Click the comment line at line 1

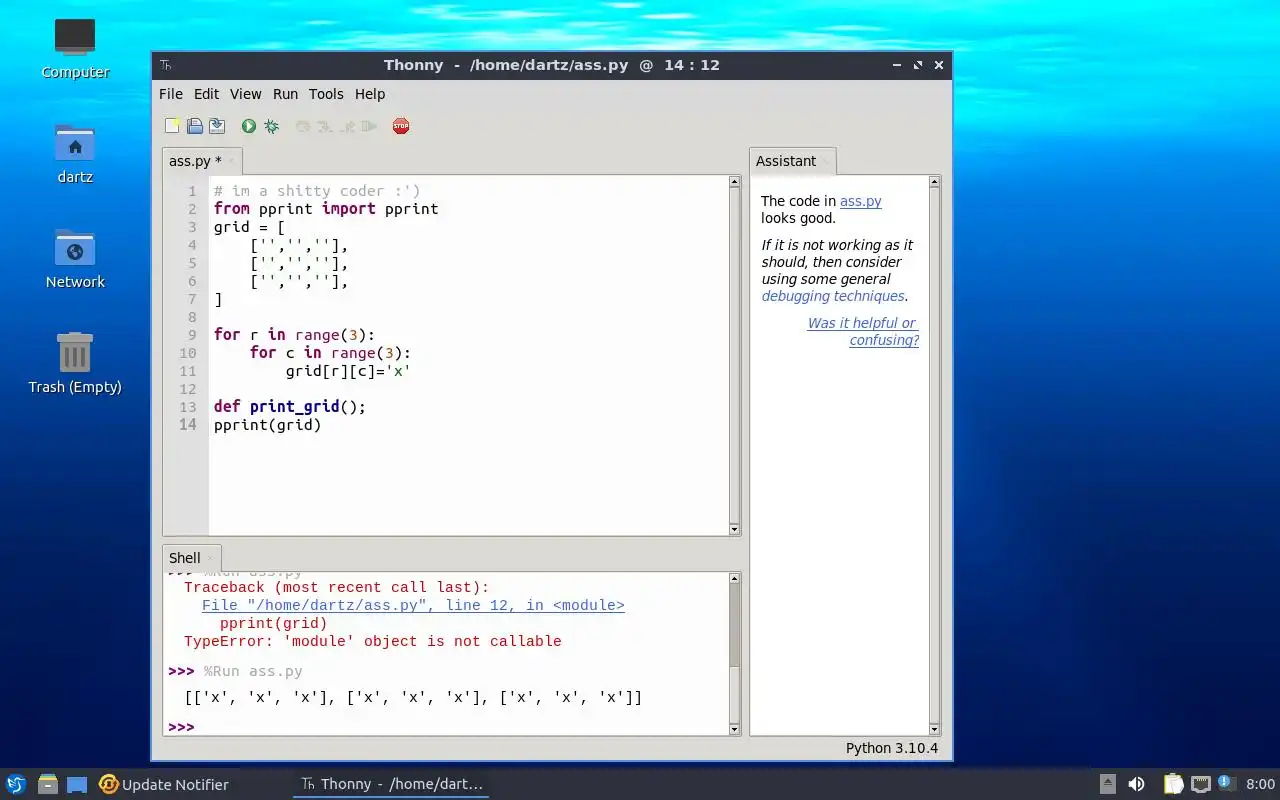(317, 191)
